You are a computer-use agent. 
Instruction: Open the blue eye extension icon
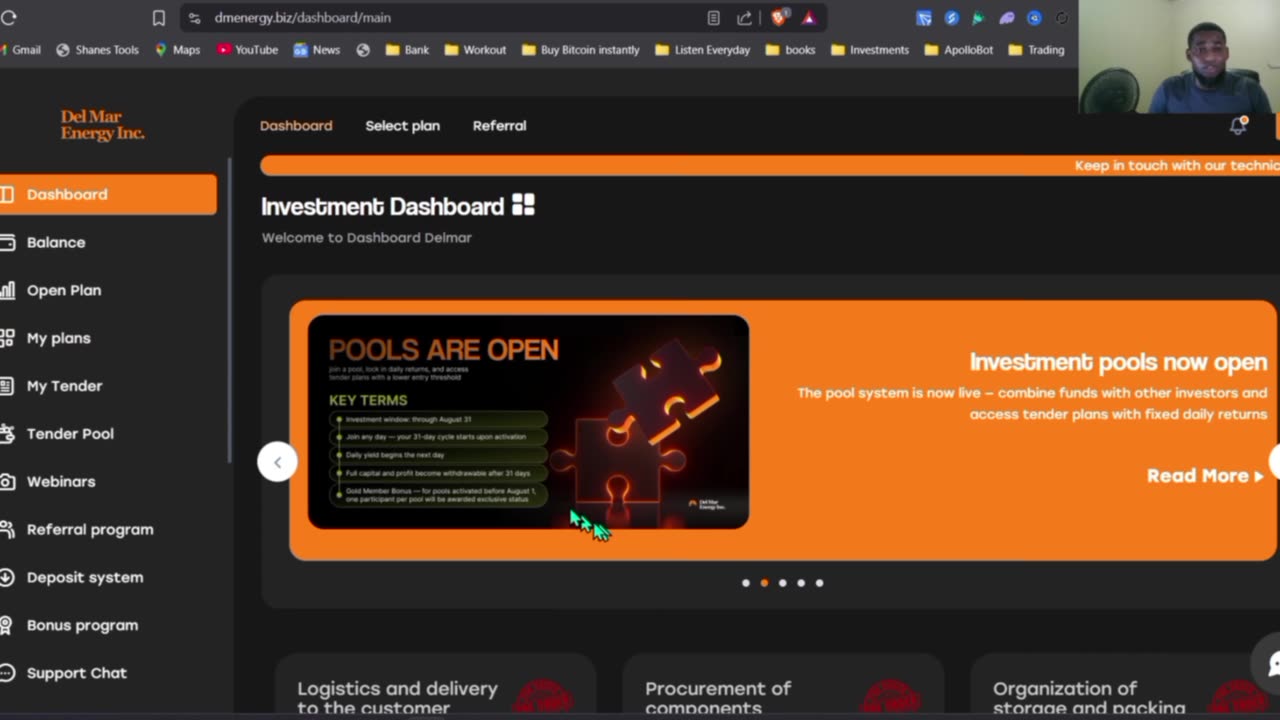1034,18
